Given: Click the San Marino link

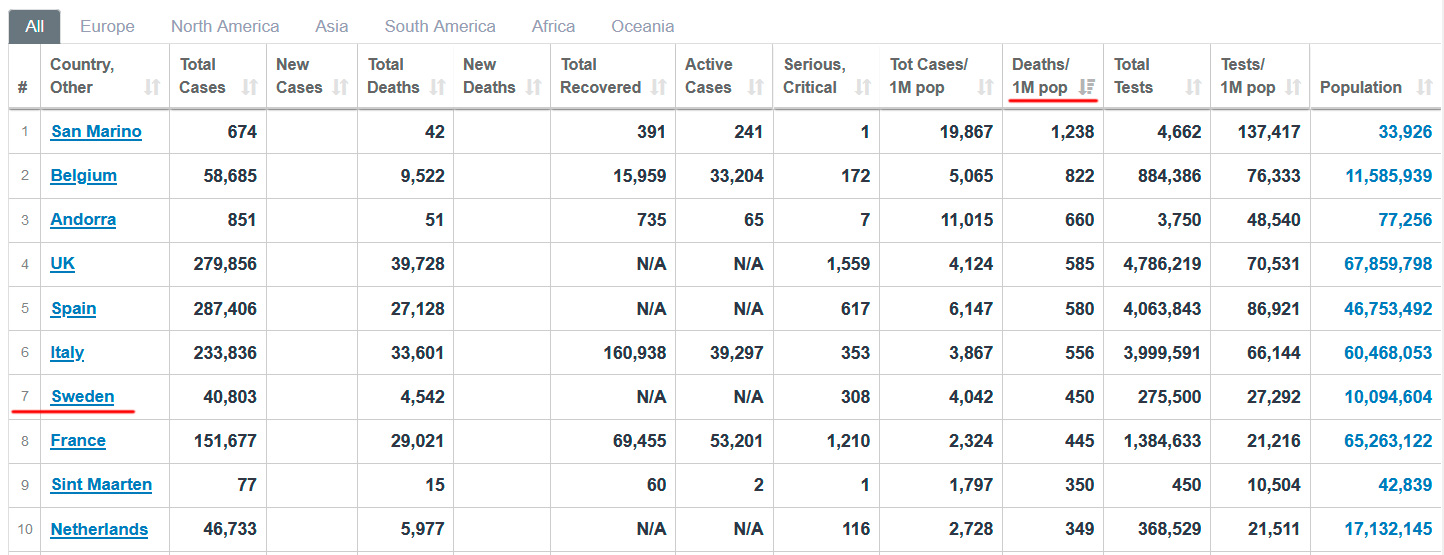Looking at the screenshot, I should point(96,131).
